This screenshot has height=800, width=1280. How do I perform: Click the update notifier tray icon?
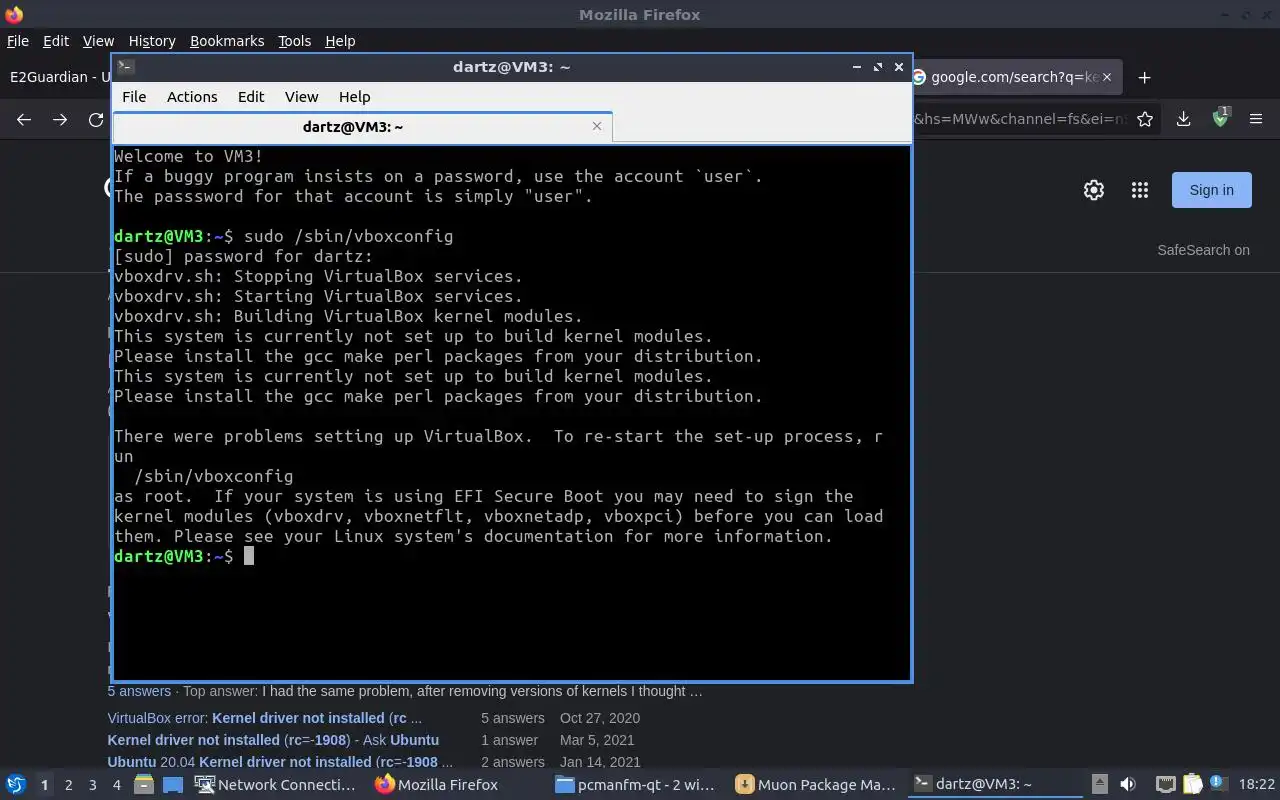1217,783
